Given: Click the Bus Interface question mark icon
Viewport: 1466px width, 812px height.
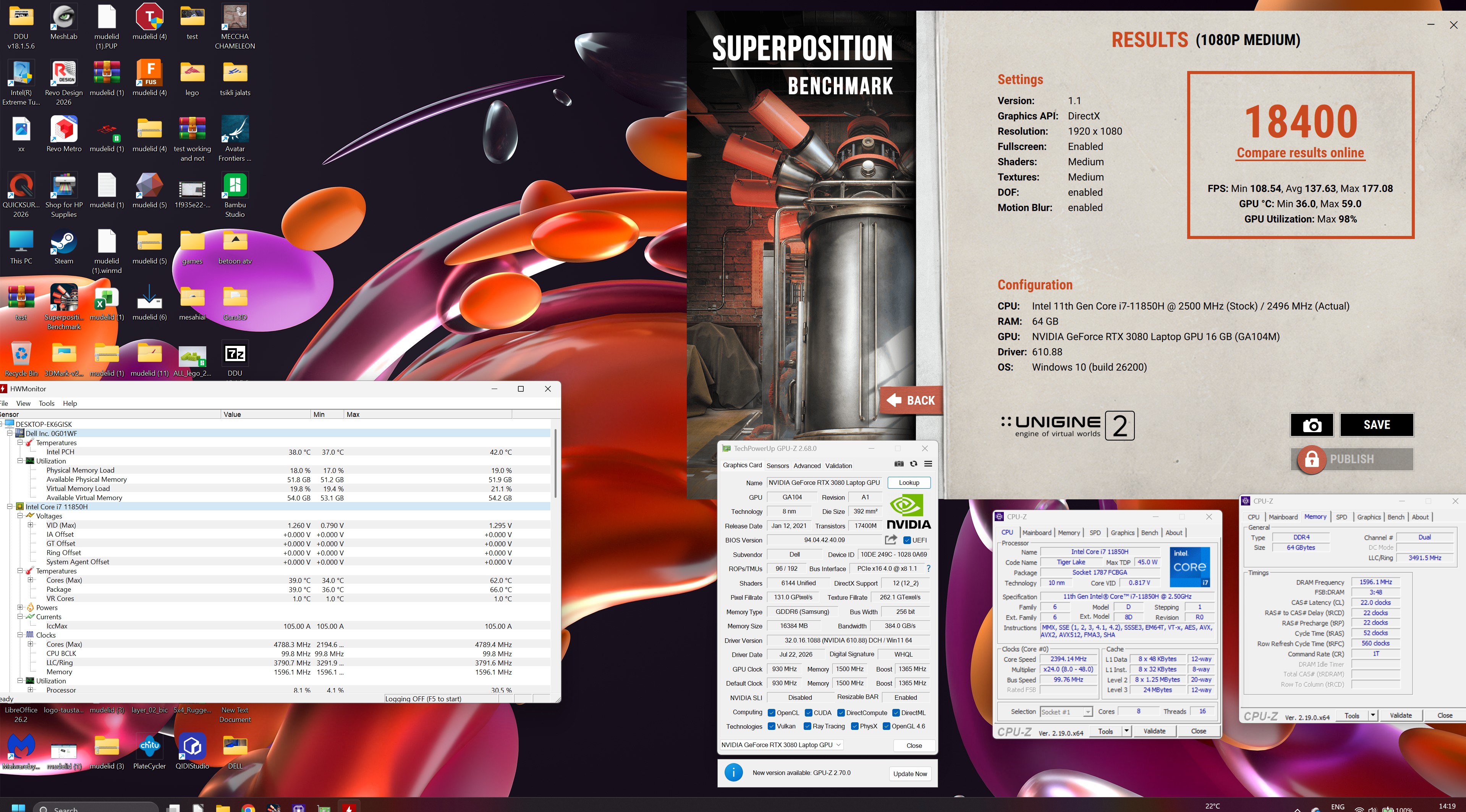Looking at the screenshot, I should 929,568.
